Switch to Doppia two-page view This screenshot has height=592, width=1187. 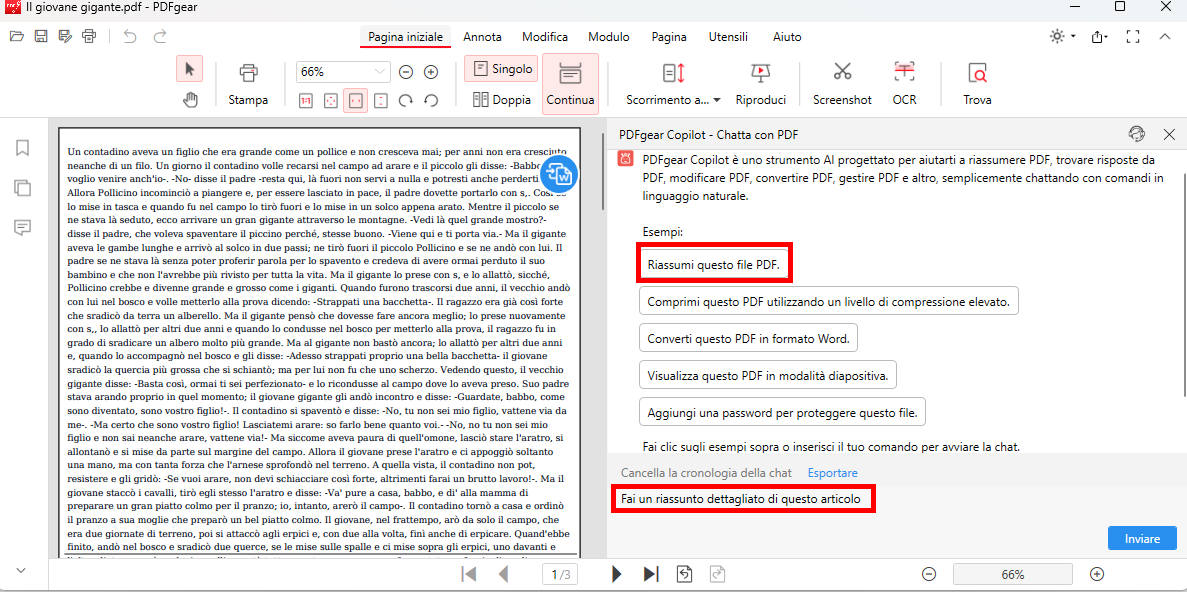point(500,97)
